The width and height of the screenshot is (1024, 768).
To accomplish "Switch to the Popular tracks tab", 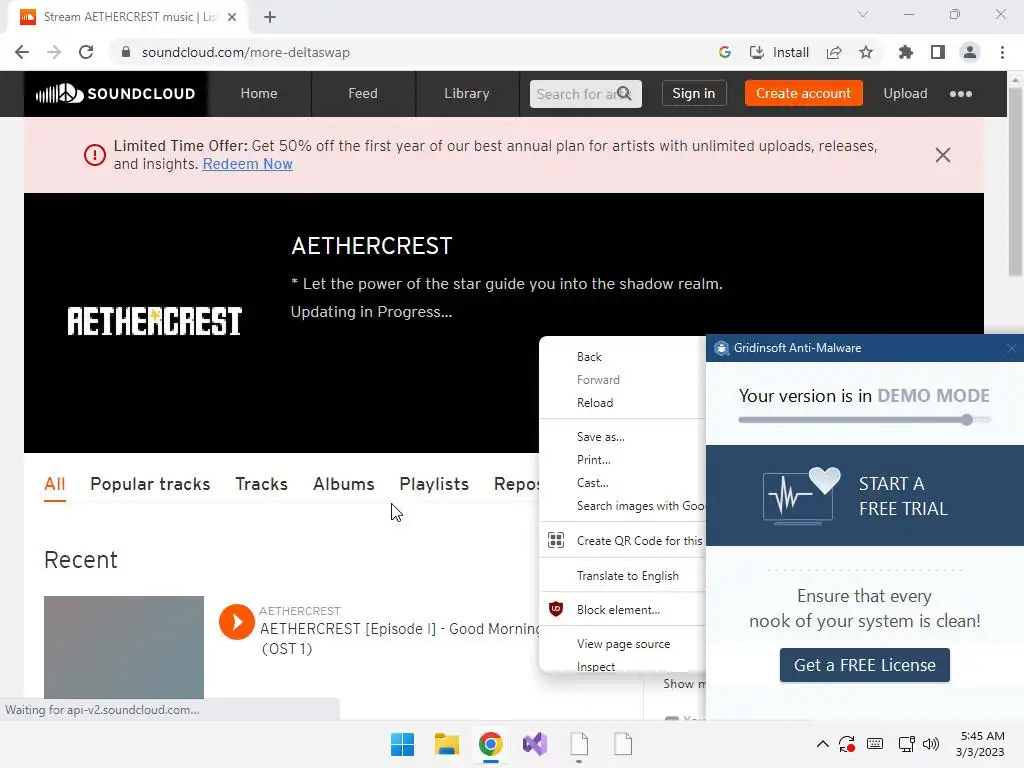I will tap(150, 484).
